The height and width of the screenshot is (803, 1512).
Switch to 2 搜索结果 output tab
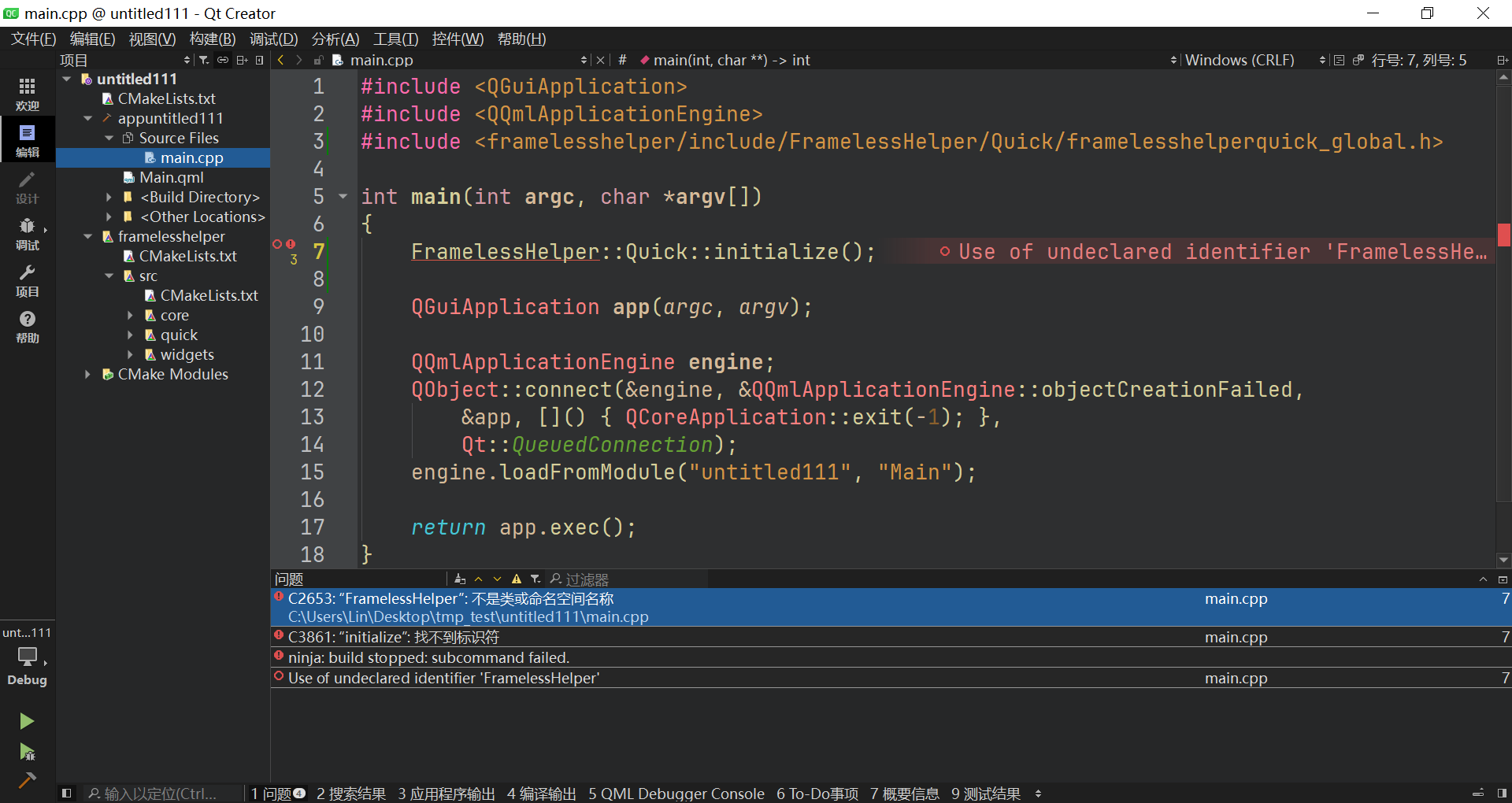tap(351, 794)
